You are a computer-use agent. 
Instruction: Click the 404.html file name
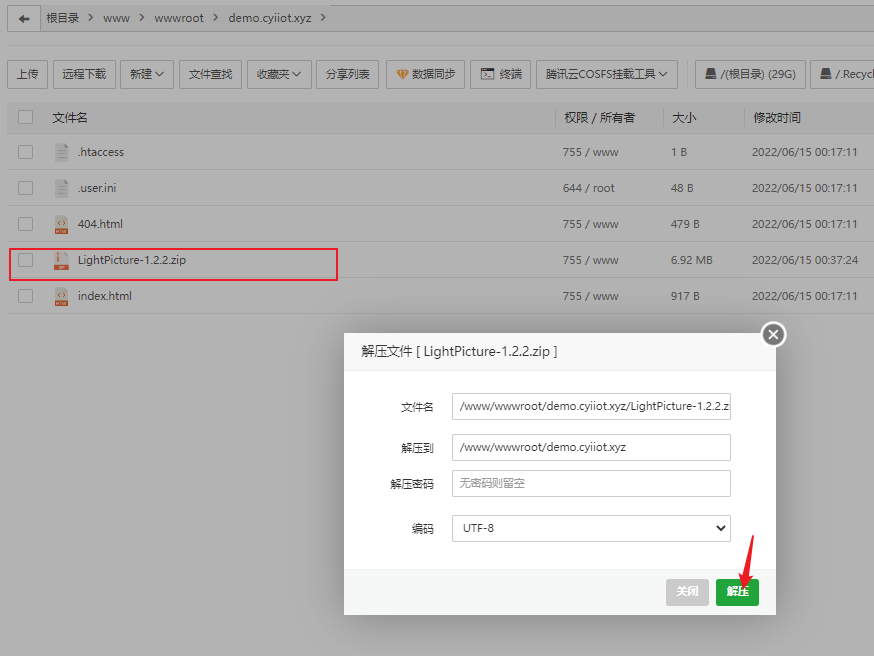click(x=100, y=224)
